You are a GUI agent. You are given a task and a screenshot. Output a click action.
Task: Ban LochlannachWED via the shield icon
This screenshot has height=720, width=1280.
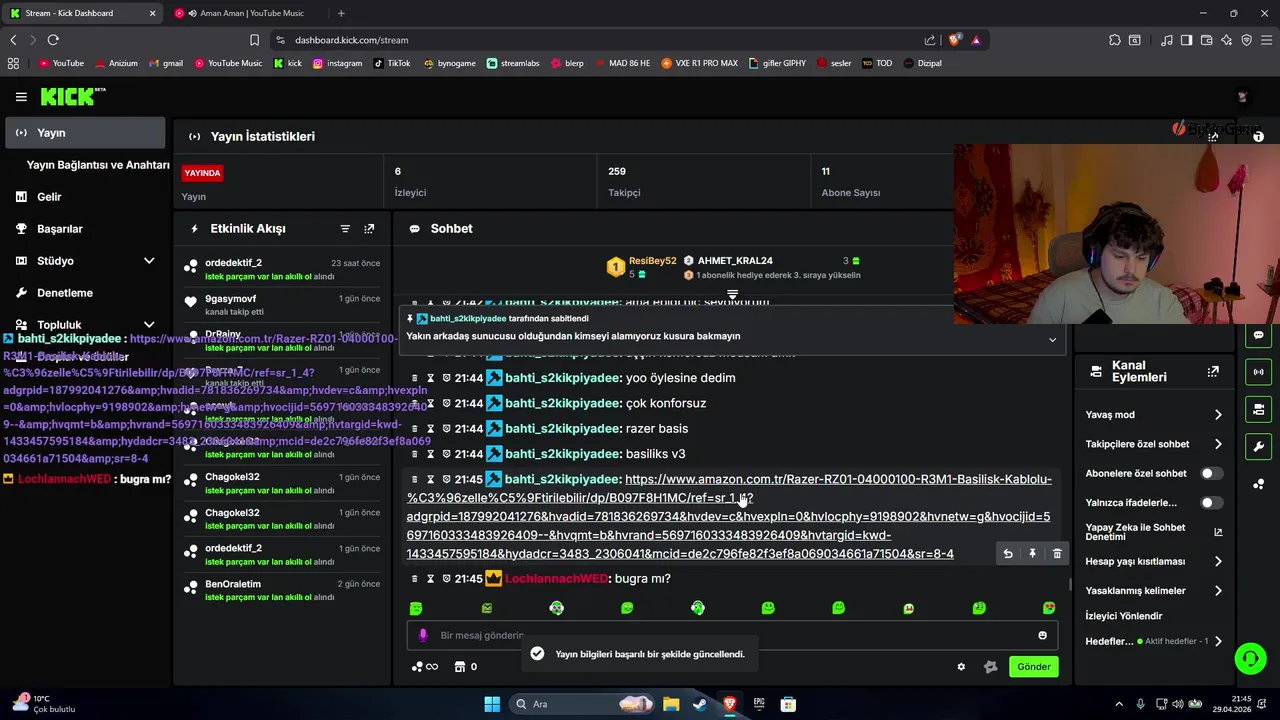447,579
